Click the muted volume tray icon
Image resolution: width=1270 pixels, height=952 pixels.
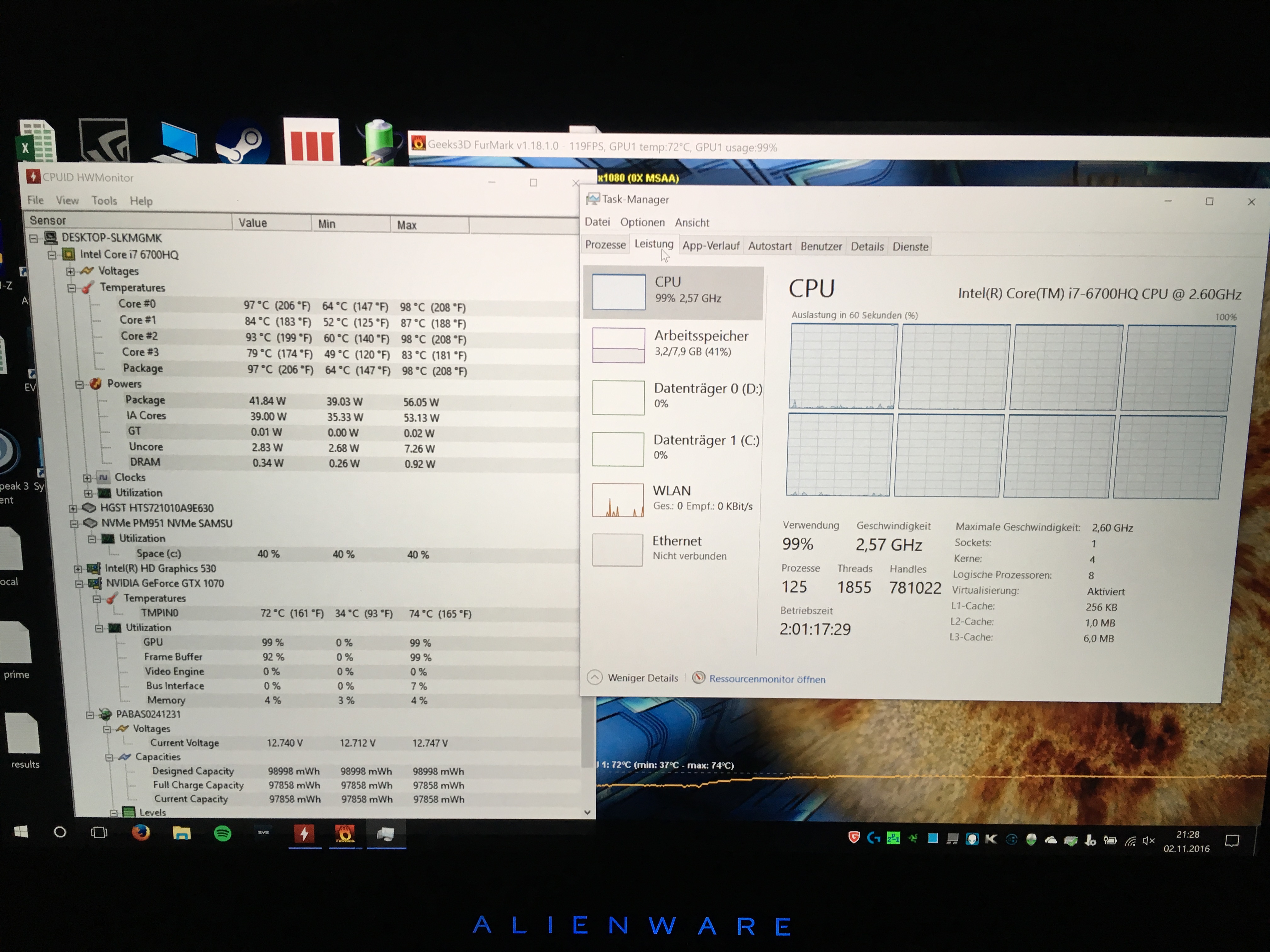pos(1148,841)
